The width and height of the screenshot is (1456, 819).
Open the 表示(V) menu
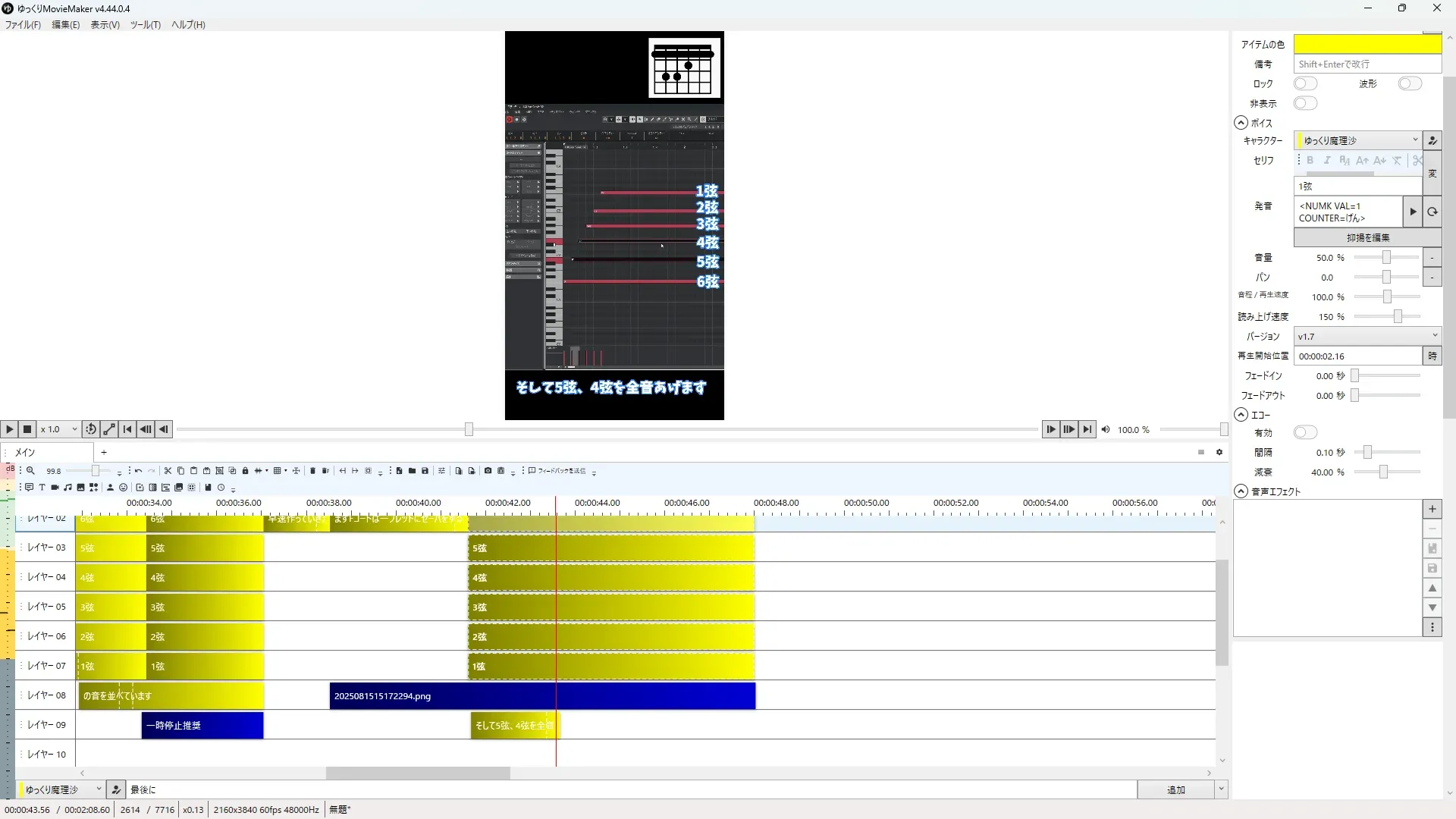coord(105,25)
